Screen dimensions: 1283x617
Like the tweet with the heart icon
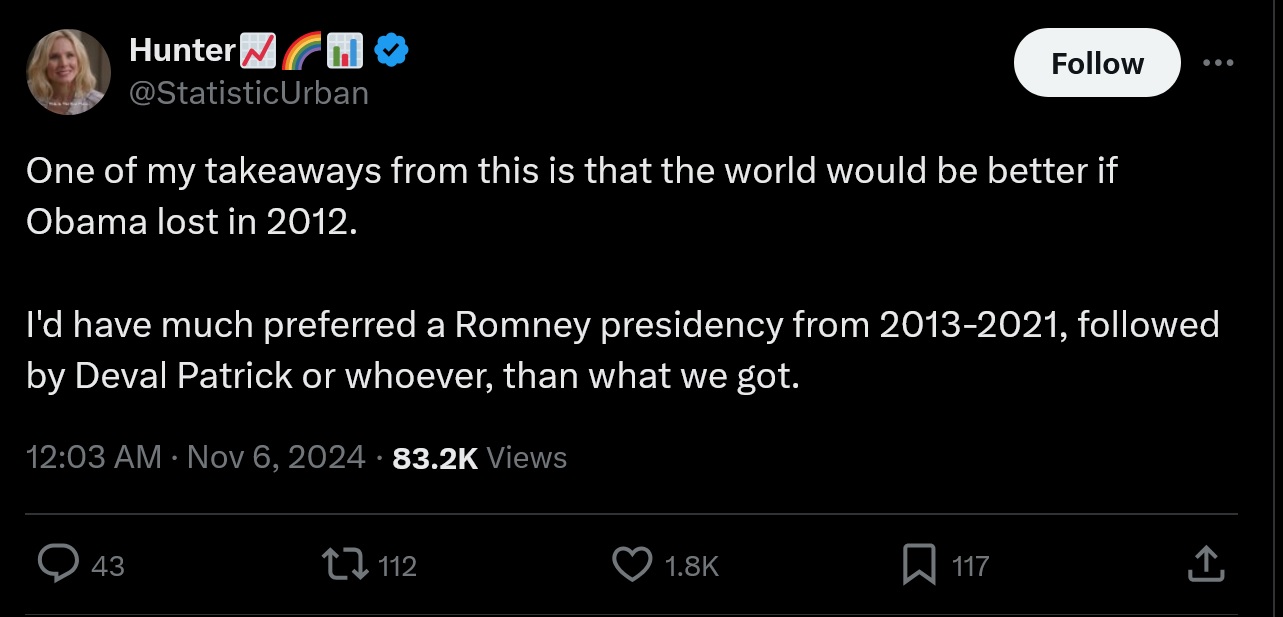point(631,566)
